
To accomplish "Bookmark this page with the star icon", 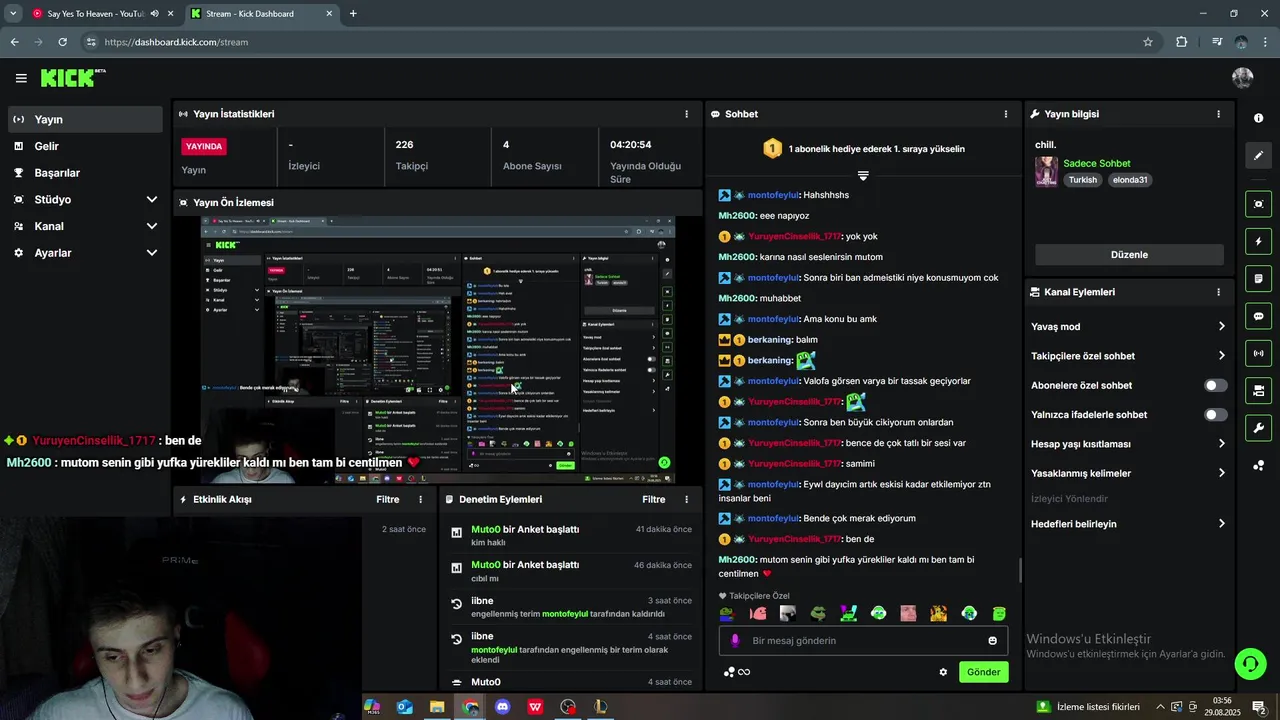I will 1148,42.
